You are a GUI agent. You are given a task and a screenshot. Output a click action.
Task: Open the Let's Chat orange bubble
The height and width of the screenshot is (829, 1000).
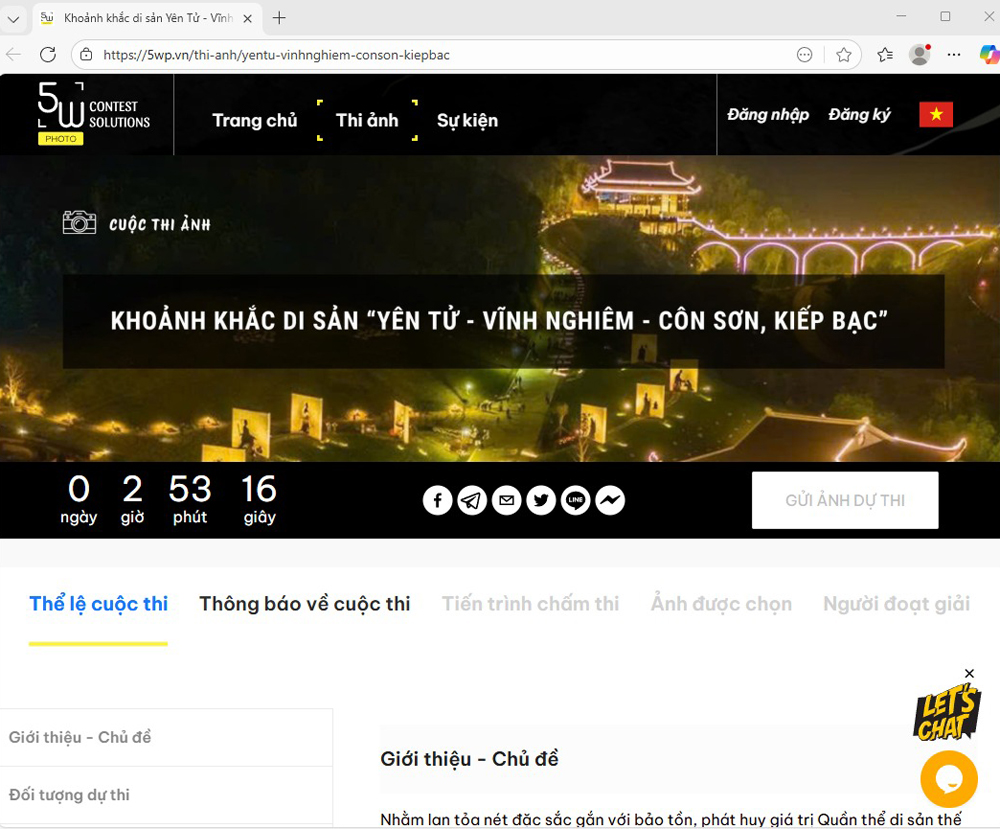point(948,778)
